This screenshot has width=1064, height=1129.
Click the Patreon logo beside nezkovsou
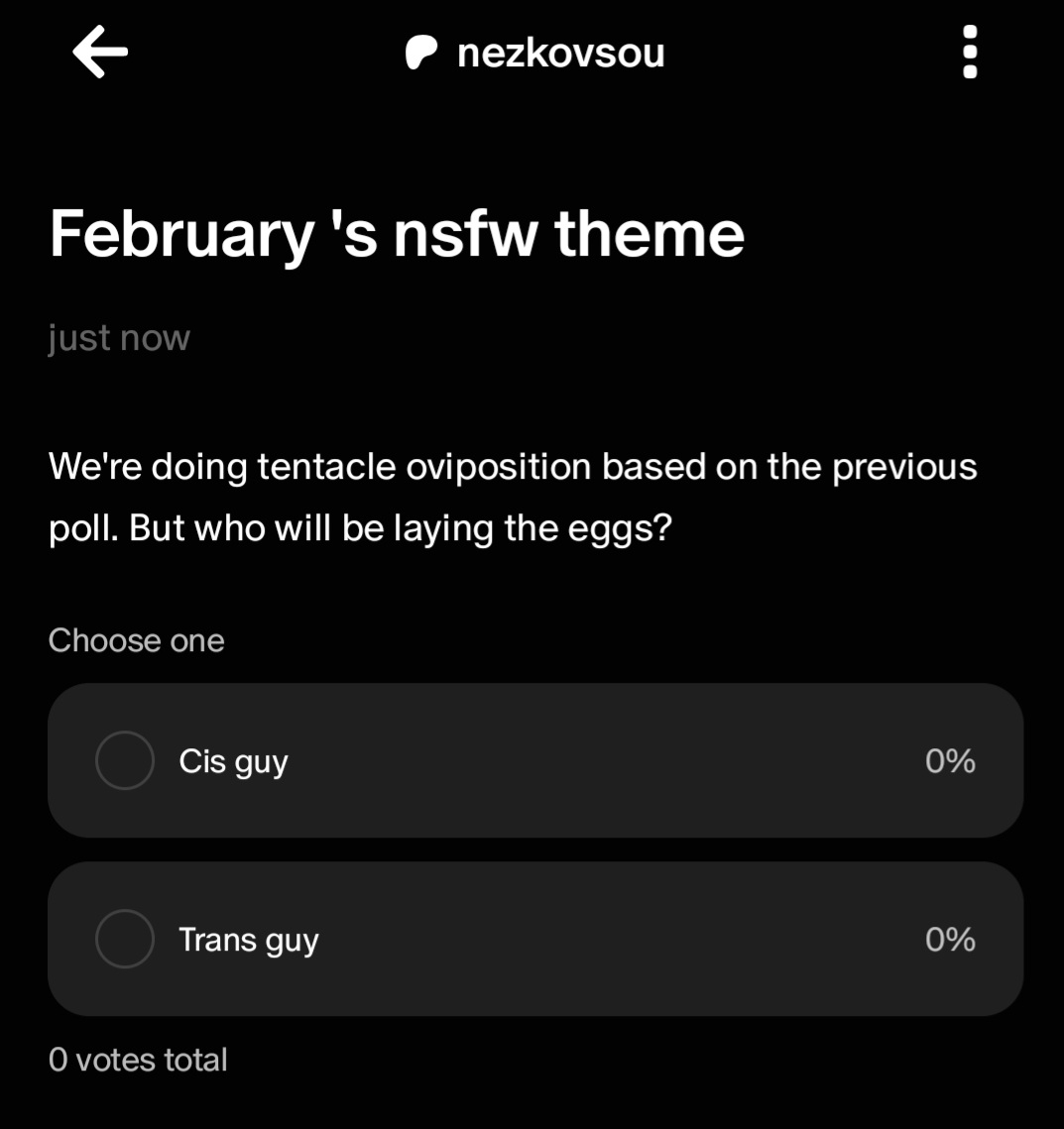pyautogui.click(x=421, y=53)
